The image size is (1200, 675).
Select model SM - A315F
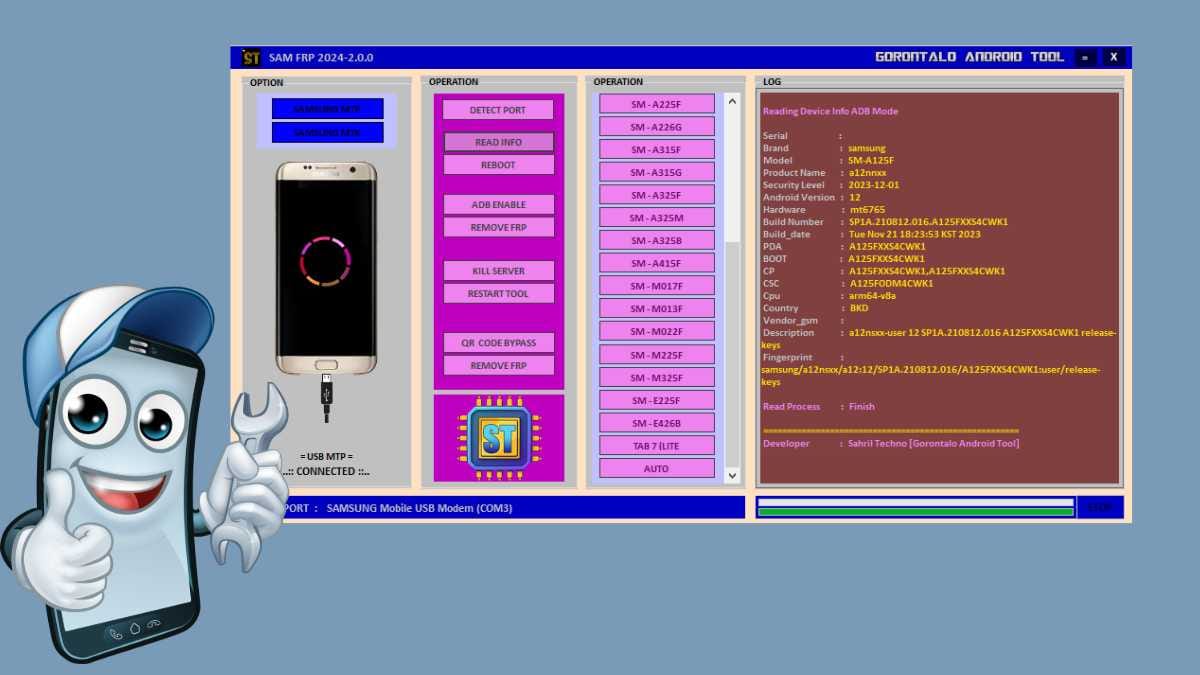tap(656, 150)
